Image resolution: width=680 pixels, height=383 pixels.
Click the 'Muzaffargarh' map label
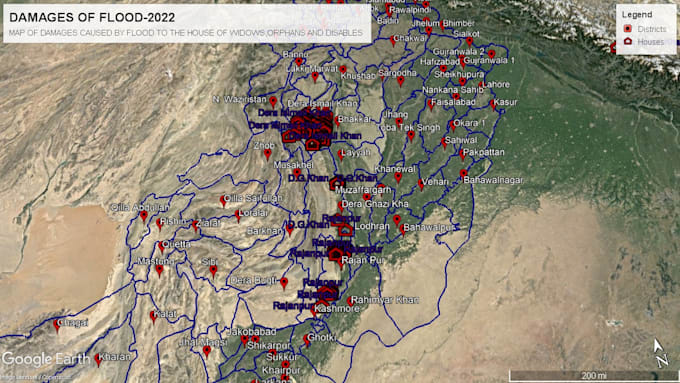pyautogui.click(x=363, y=190)
